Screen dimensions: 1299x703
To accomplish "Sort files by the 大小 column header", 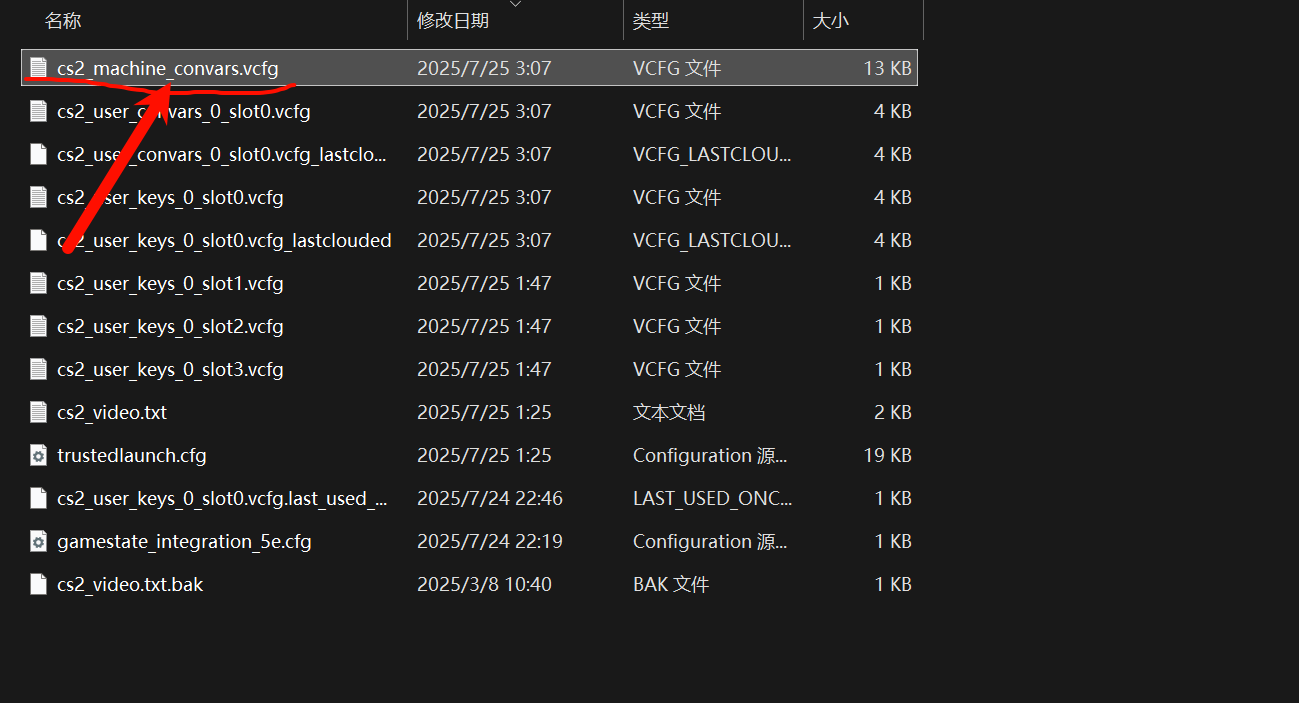I will (831, 20).
